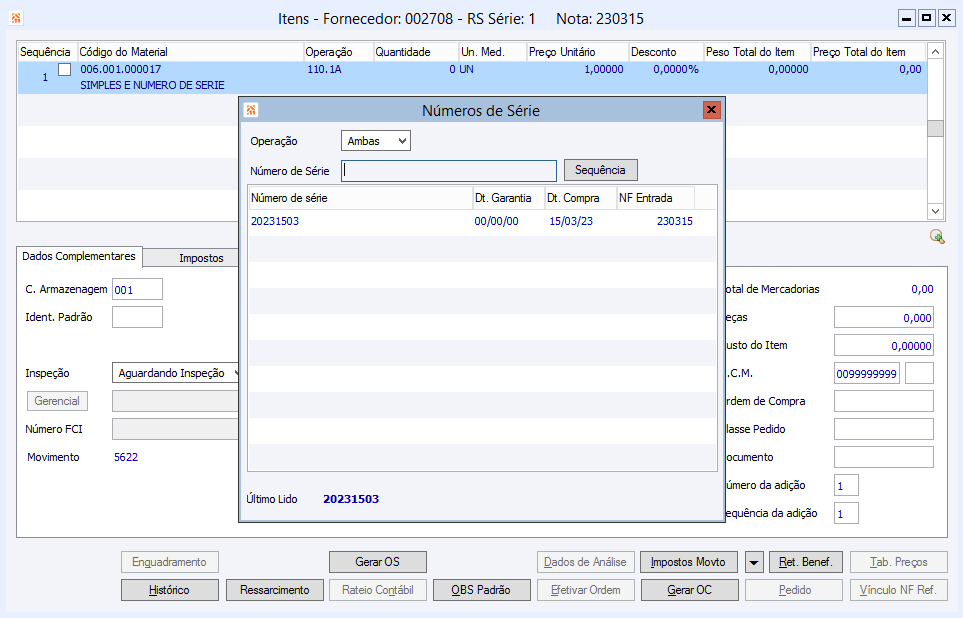
Task: Click material code 006.001.000017
Action: coord(121,69)
